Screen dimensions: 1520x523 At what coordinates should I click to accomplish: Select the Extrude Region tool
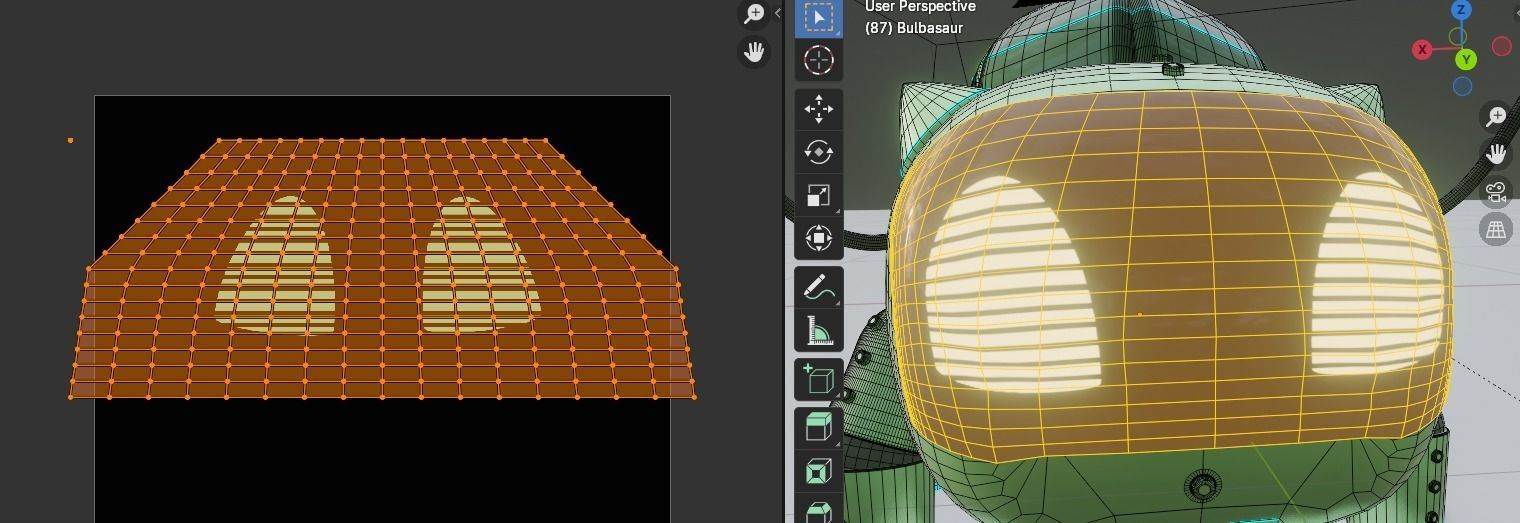tap(818, 427)
